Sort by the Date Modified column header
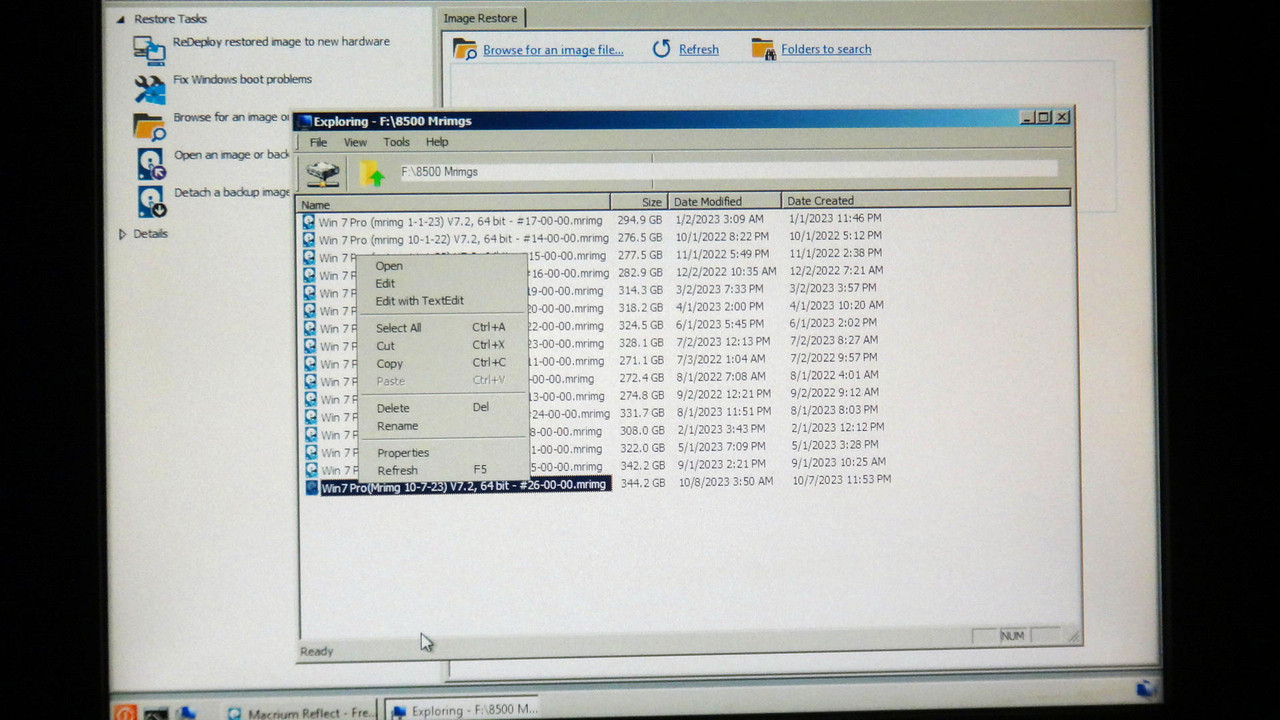 pyautogui.click(x=724, y=201)
